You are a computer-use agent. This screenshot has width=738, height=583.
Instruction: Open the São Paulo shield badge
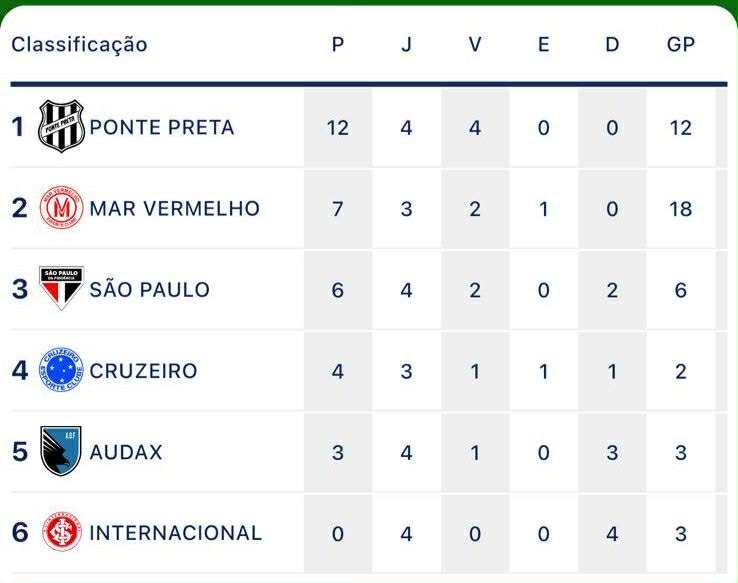point(61,288)
